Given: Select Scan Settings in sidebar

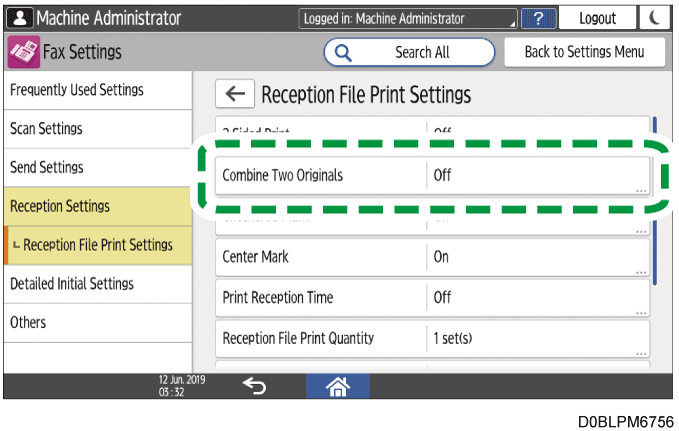Looking at the screenshot, I should [x=95, y=129].
